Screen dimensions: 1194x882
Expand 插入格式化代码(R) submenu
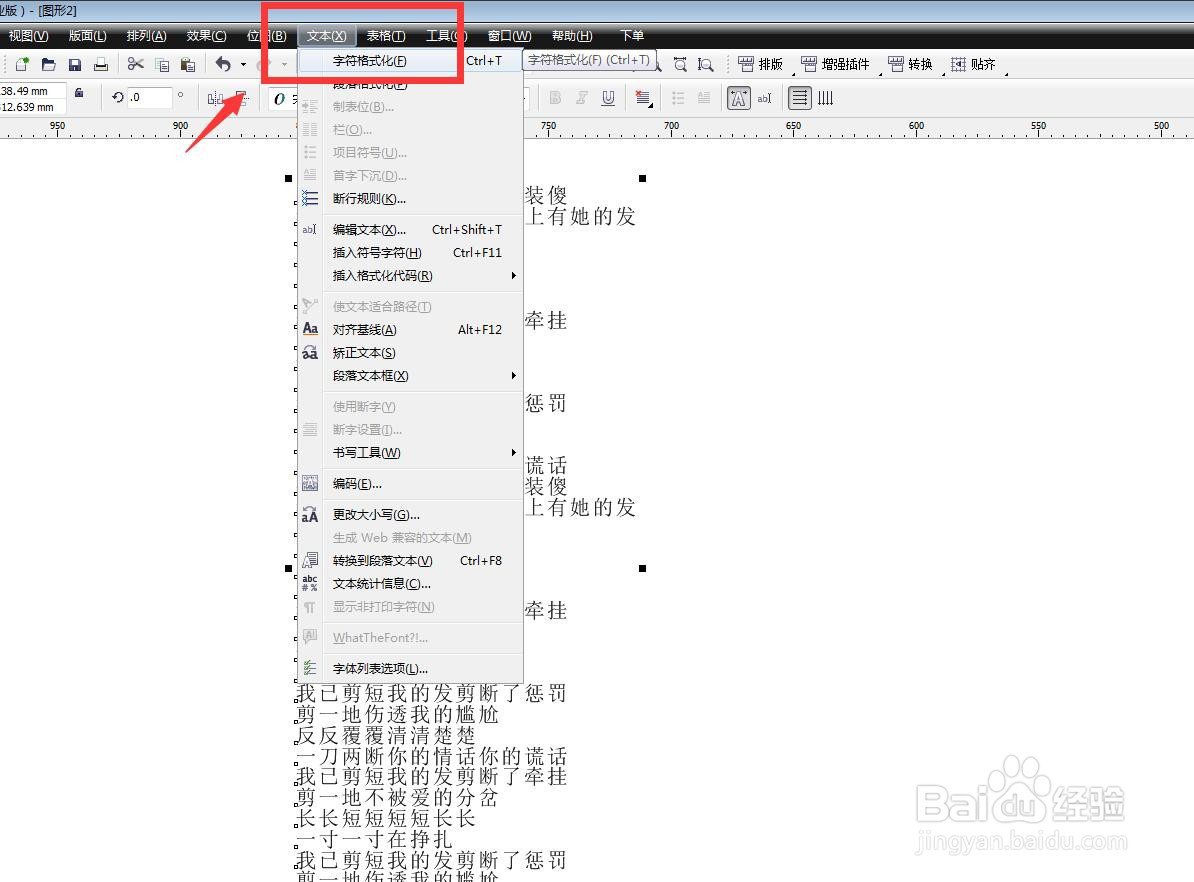(x=410, y=276)
